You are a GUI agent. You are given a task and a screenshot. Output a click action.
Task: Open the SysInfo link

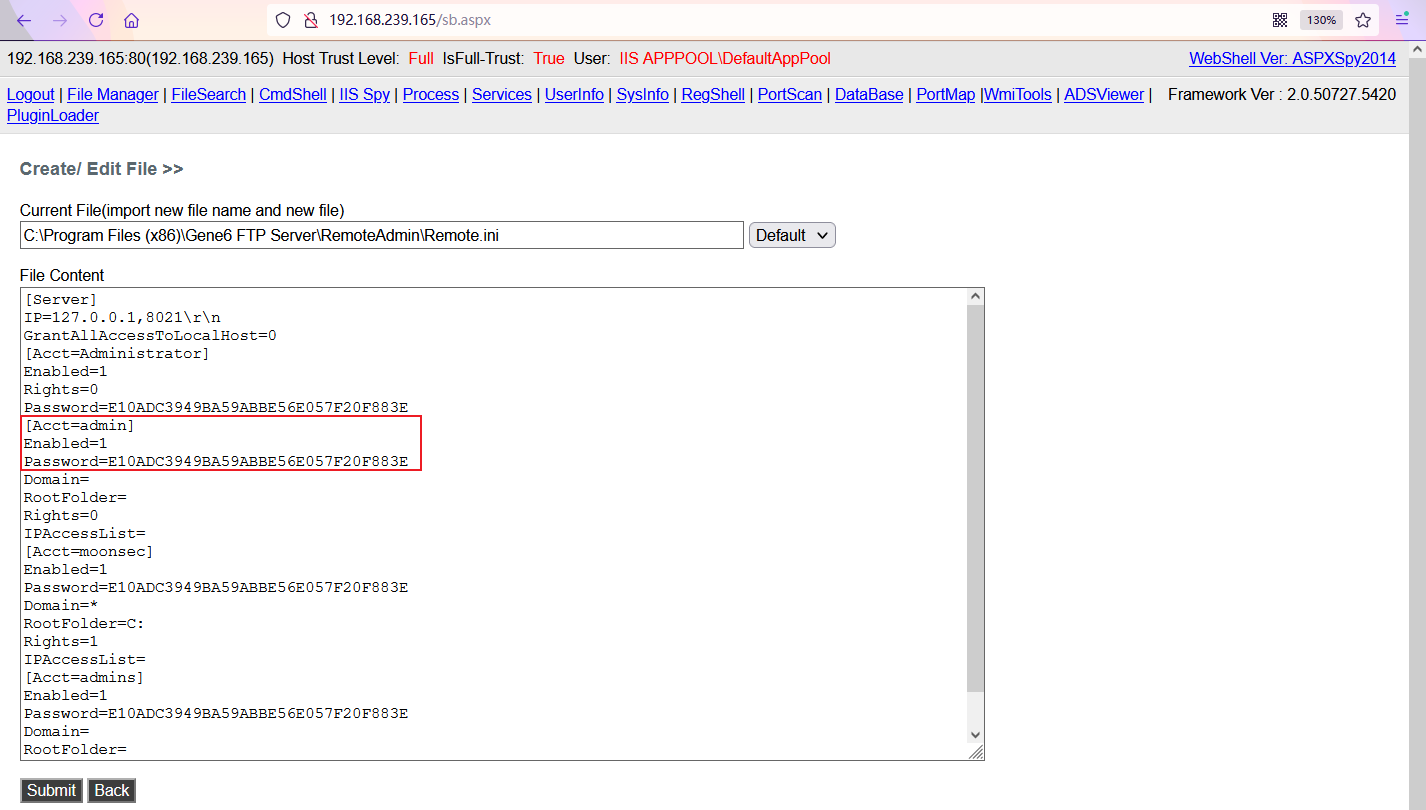642,95
